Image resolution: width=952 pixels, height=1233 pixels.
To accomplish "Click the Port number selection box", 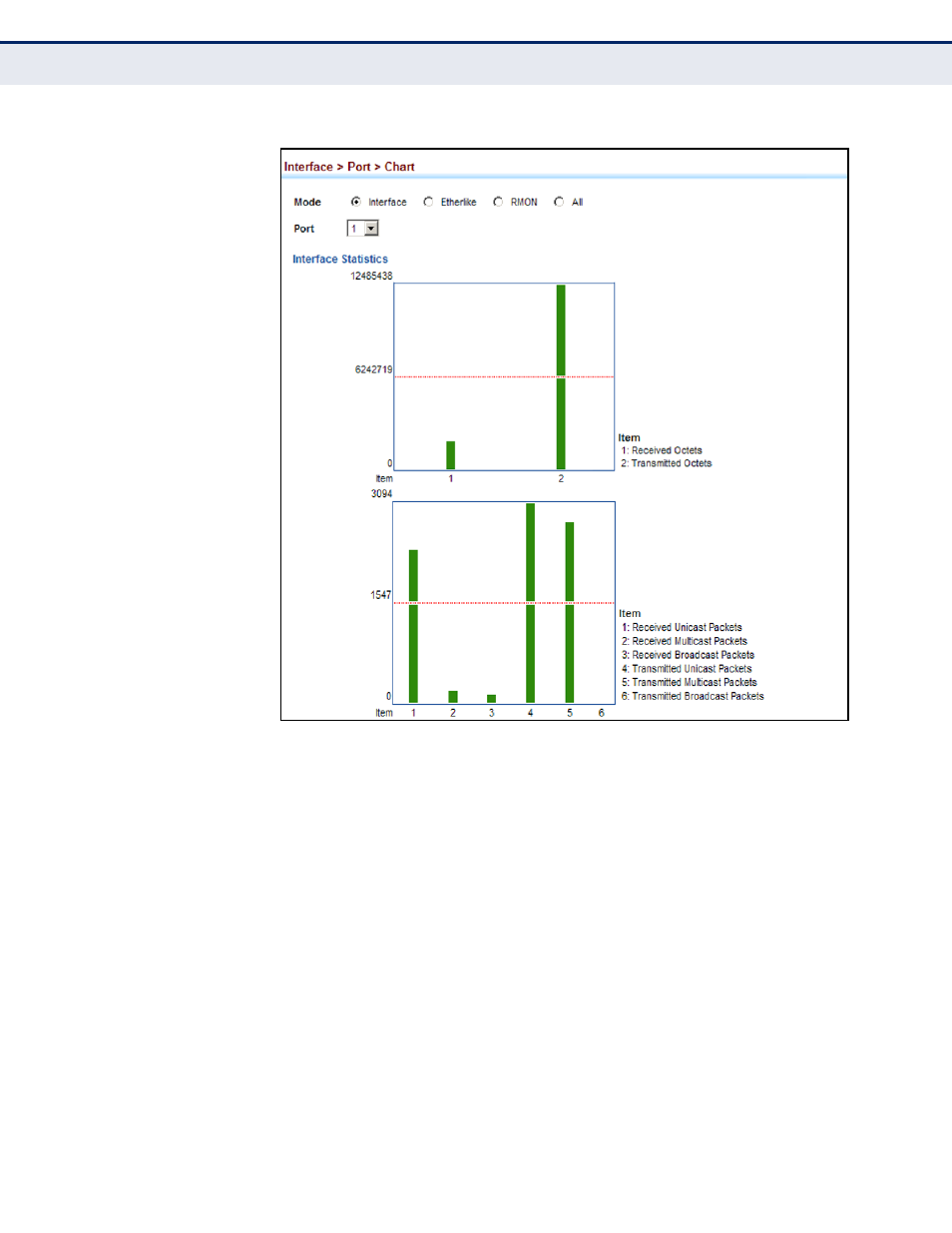I will pos(355,229).
